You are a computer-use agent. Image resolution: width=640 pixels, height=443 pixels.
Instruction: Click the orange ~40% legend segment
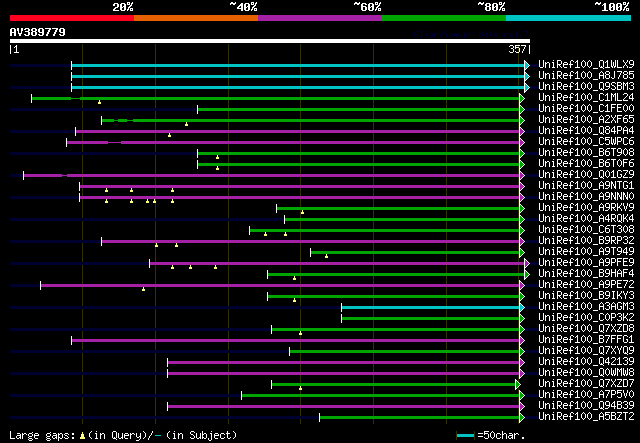[x=196, y=18]
